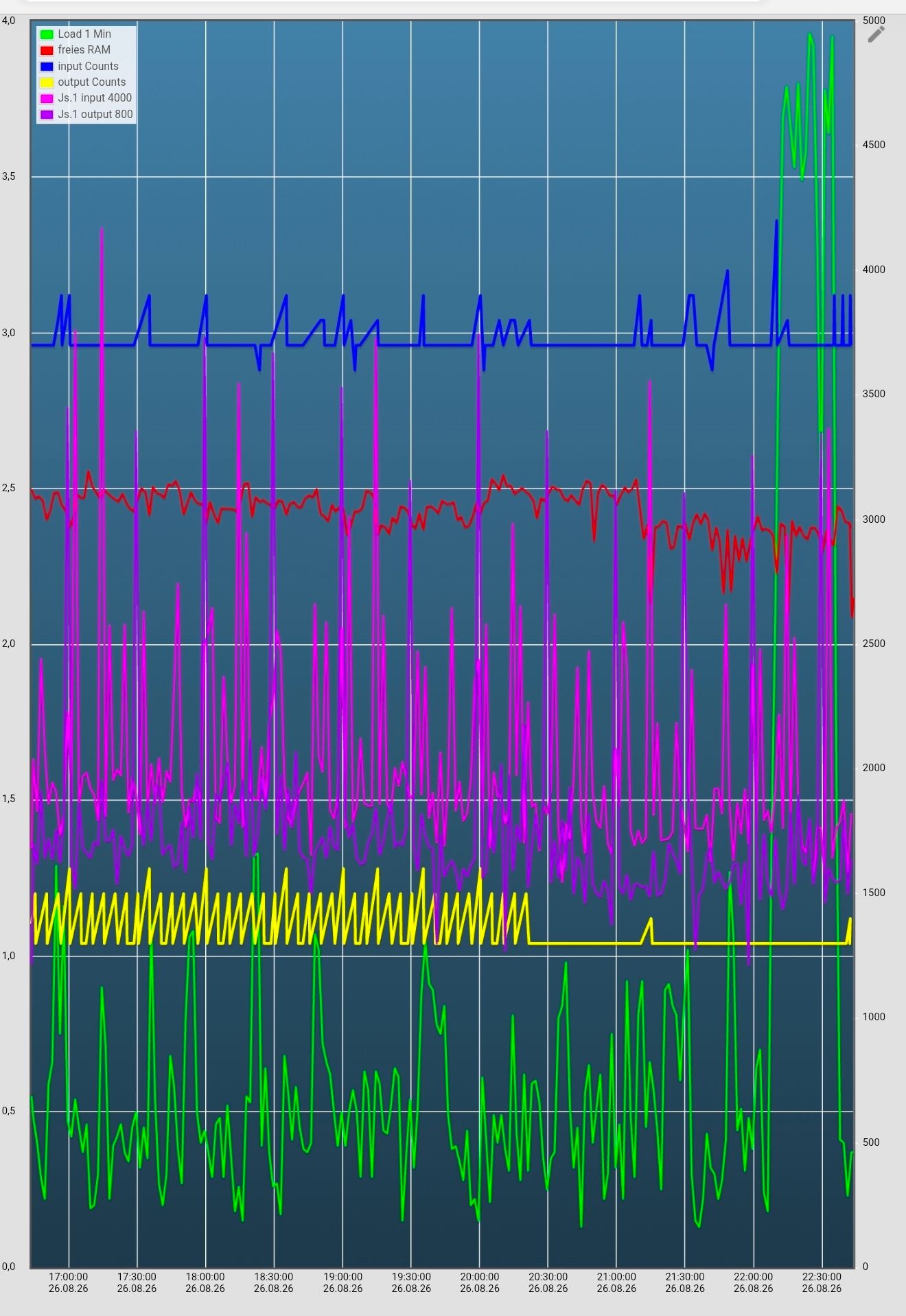This screenshot has height=1316, width=906.
Task: Click the left axis value 1,0
Action: pyautogui.click(x=8, y=955)
